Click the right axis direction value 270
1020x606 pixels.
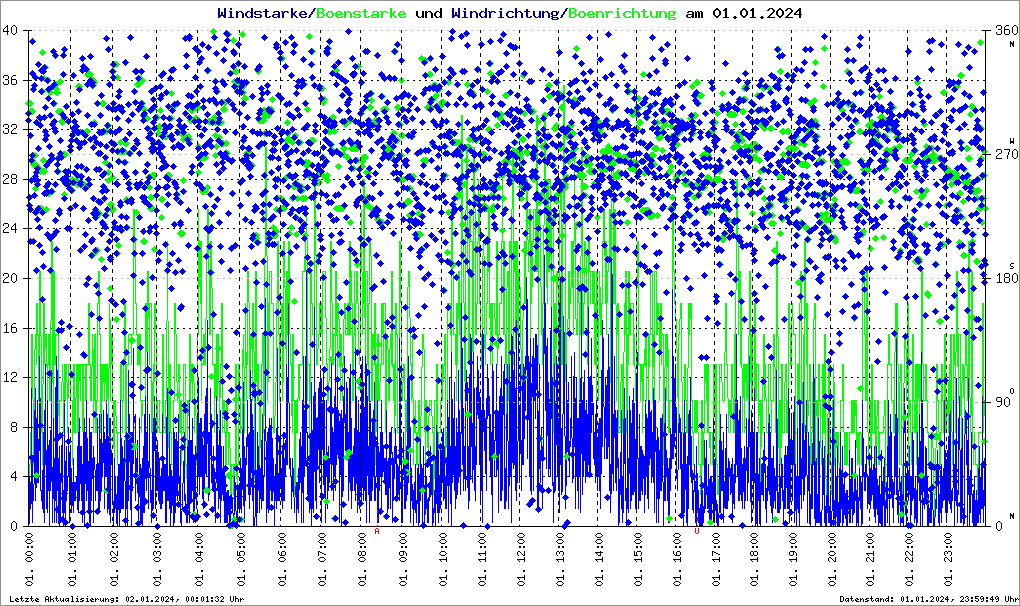click(x=1007, y=155)
